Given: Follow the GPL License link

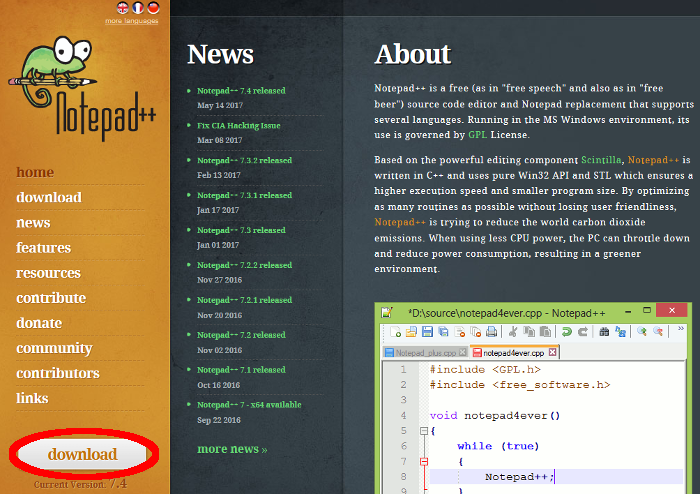Looking at the screenshot, I should pyautogui.click(x=477, y=134).
